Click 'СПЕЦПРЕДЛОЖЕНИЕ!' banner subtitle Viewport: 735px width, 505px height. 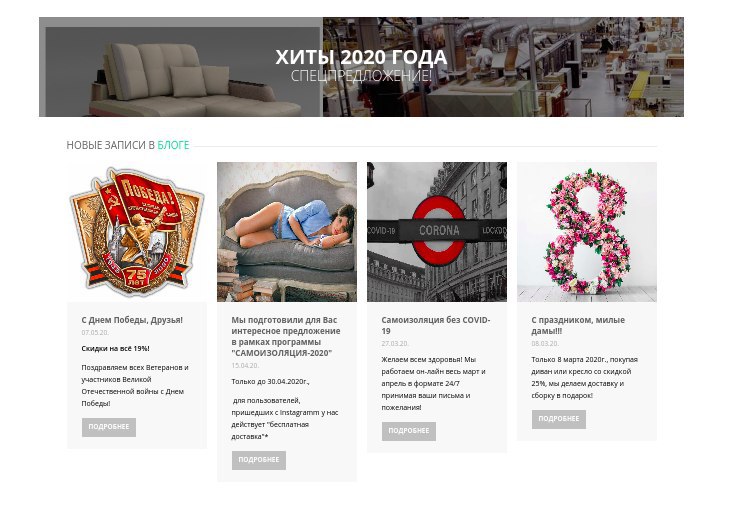click(x=361, y=75)
